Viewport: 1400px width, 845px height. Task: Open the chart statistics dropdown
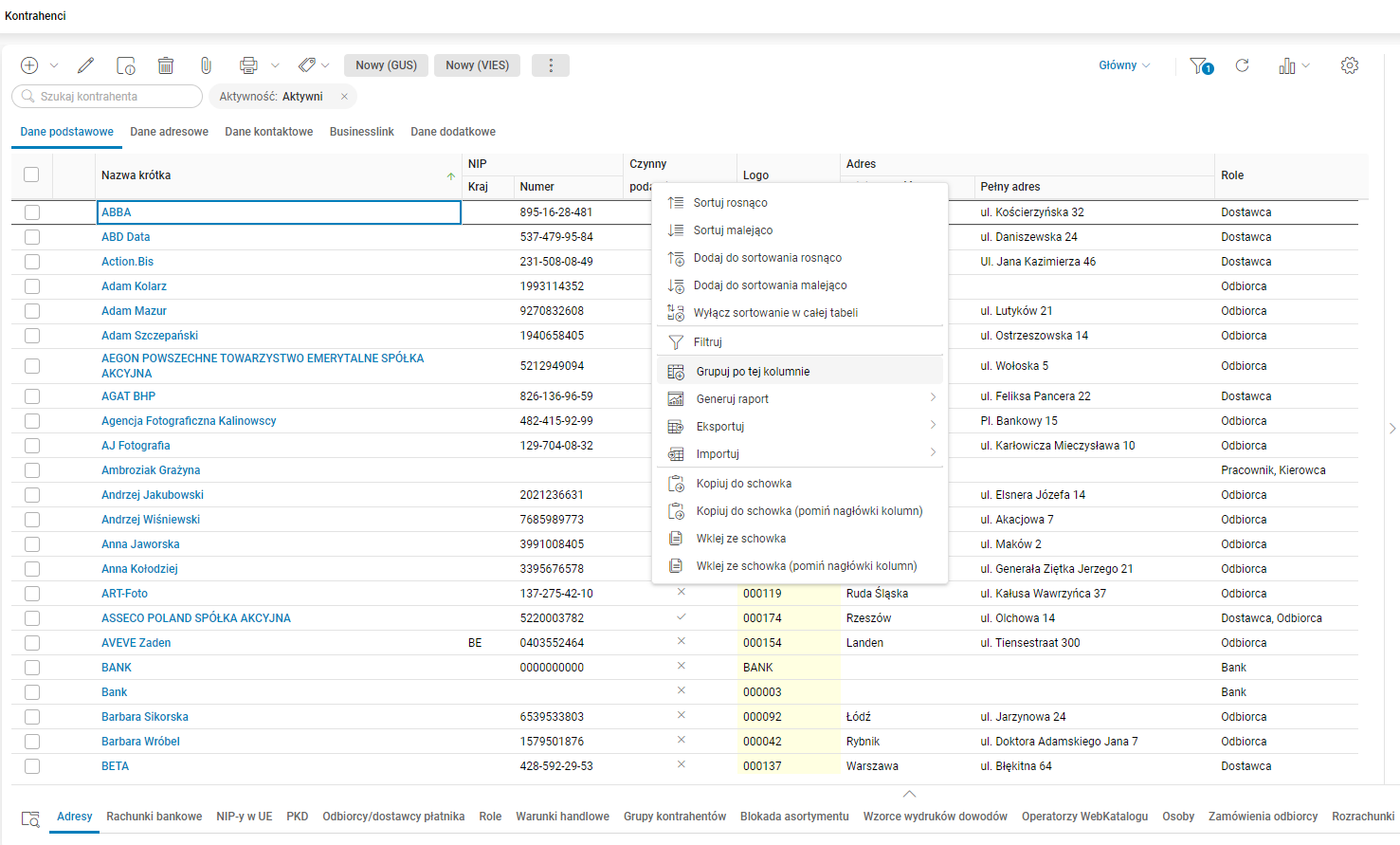coord(1294,65)
